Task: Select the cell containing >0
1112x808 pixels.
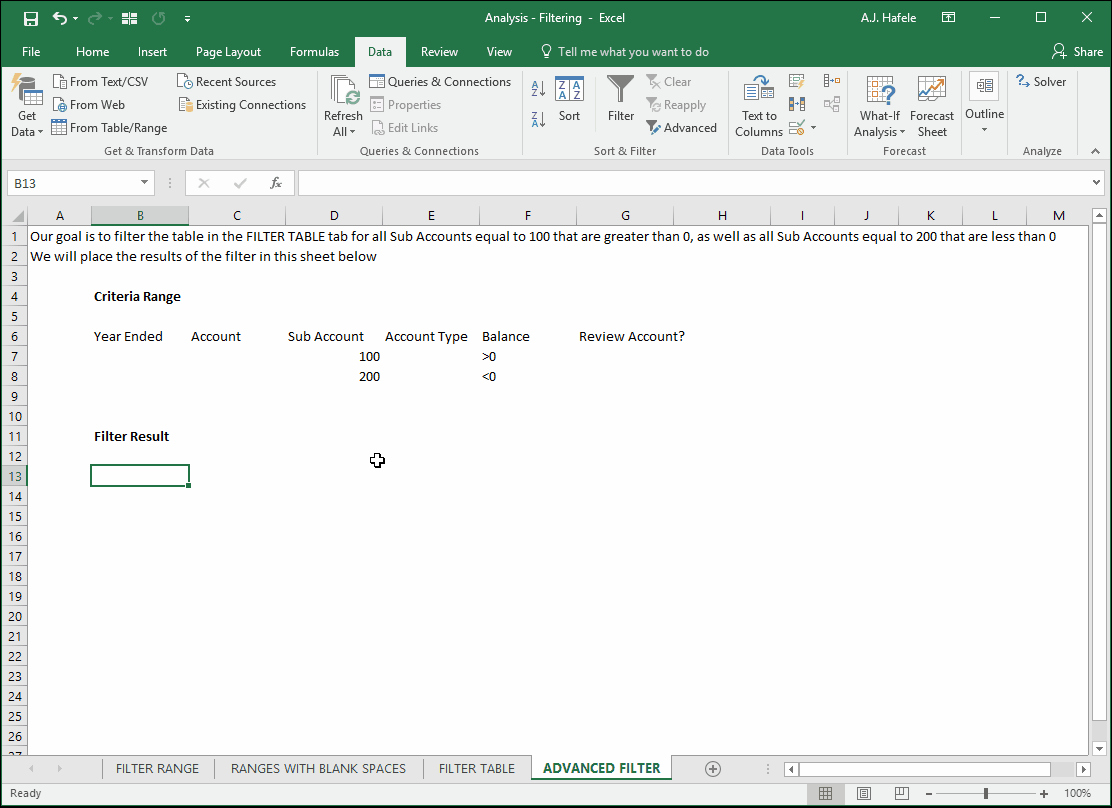Action: pyautogui.click(x=528, y=356)
